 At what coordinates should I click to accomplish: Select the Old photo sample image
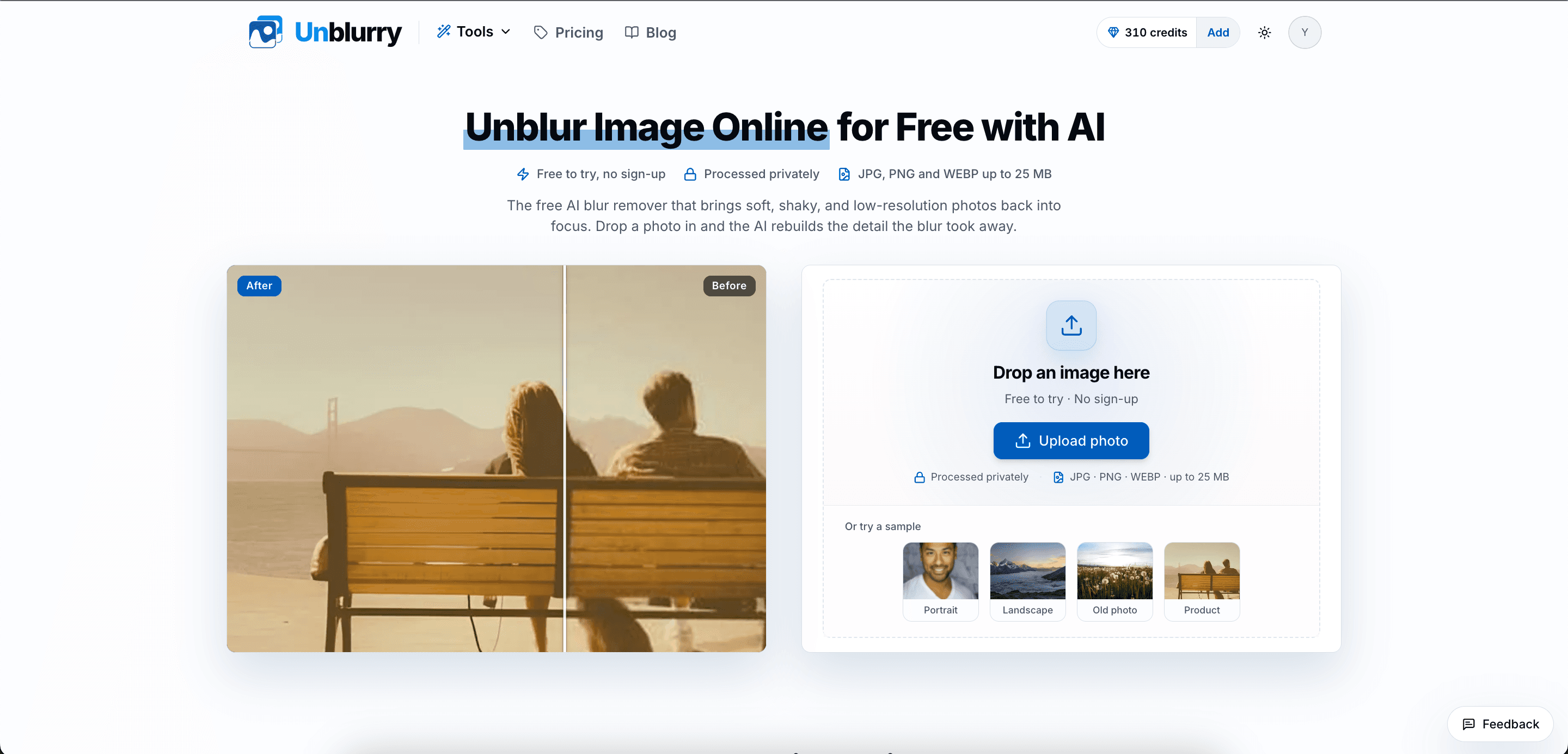coord(1114,581)
